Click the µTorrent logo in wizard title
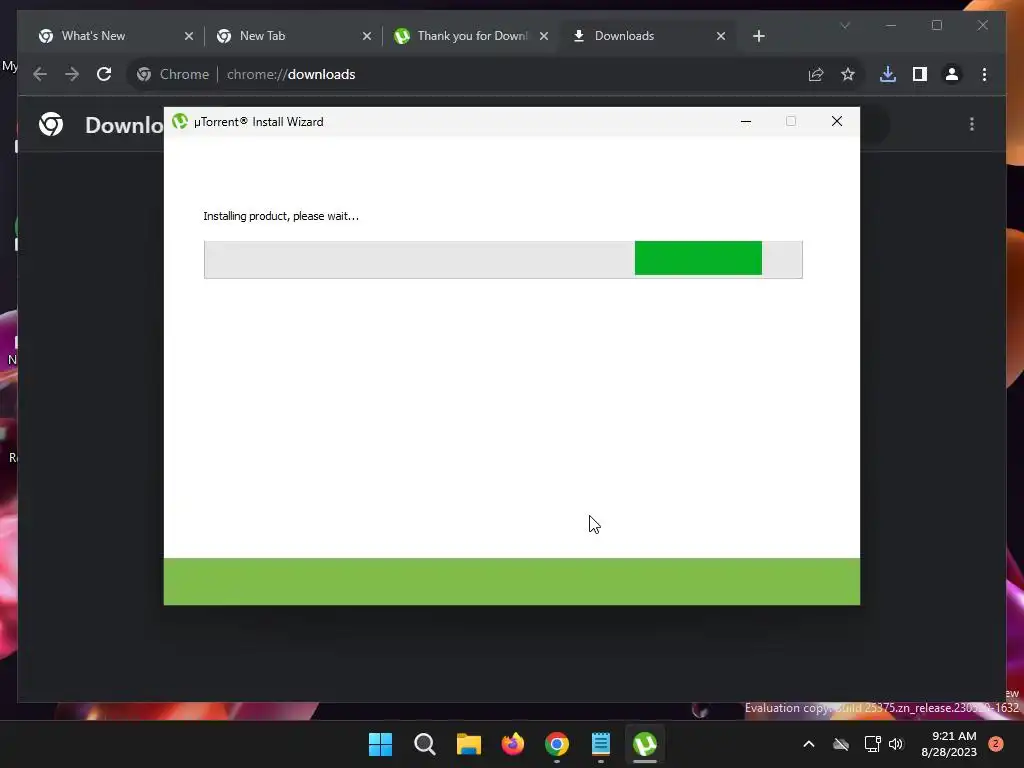The width and height of the screenshot is (1024, 768). point(180,121)
